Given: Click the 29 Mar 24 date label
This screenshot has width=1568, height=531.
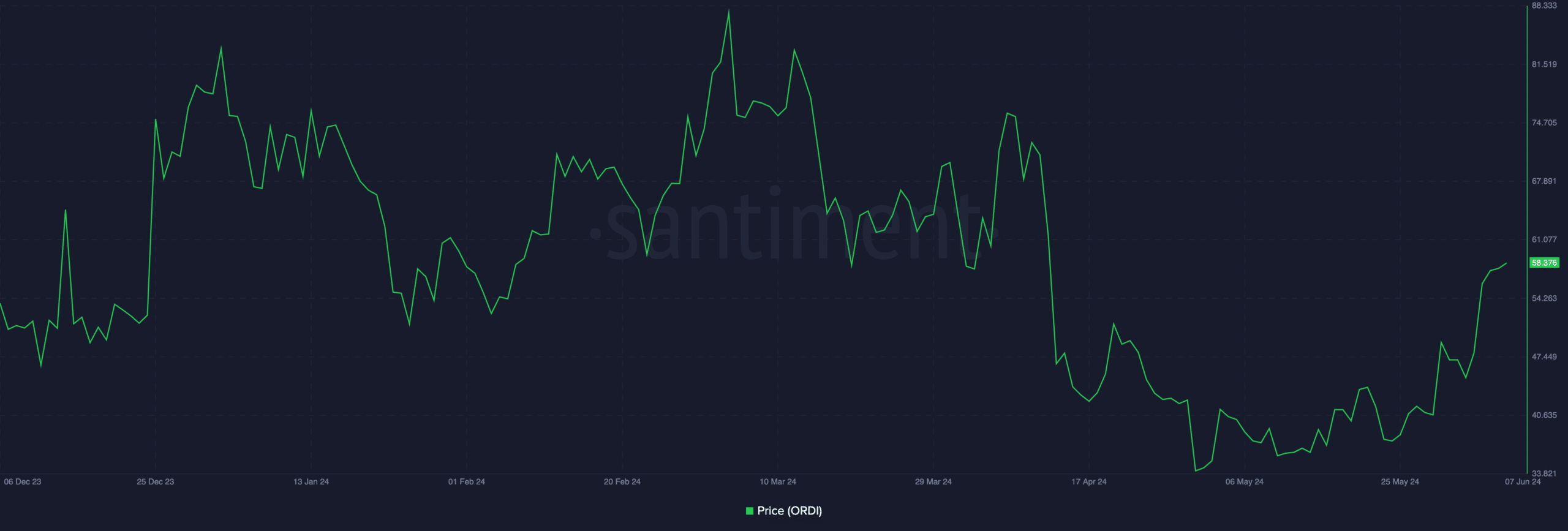Looking at the screenshot, I should (x=933, y=482).
